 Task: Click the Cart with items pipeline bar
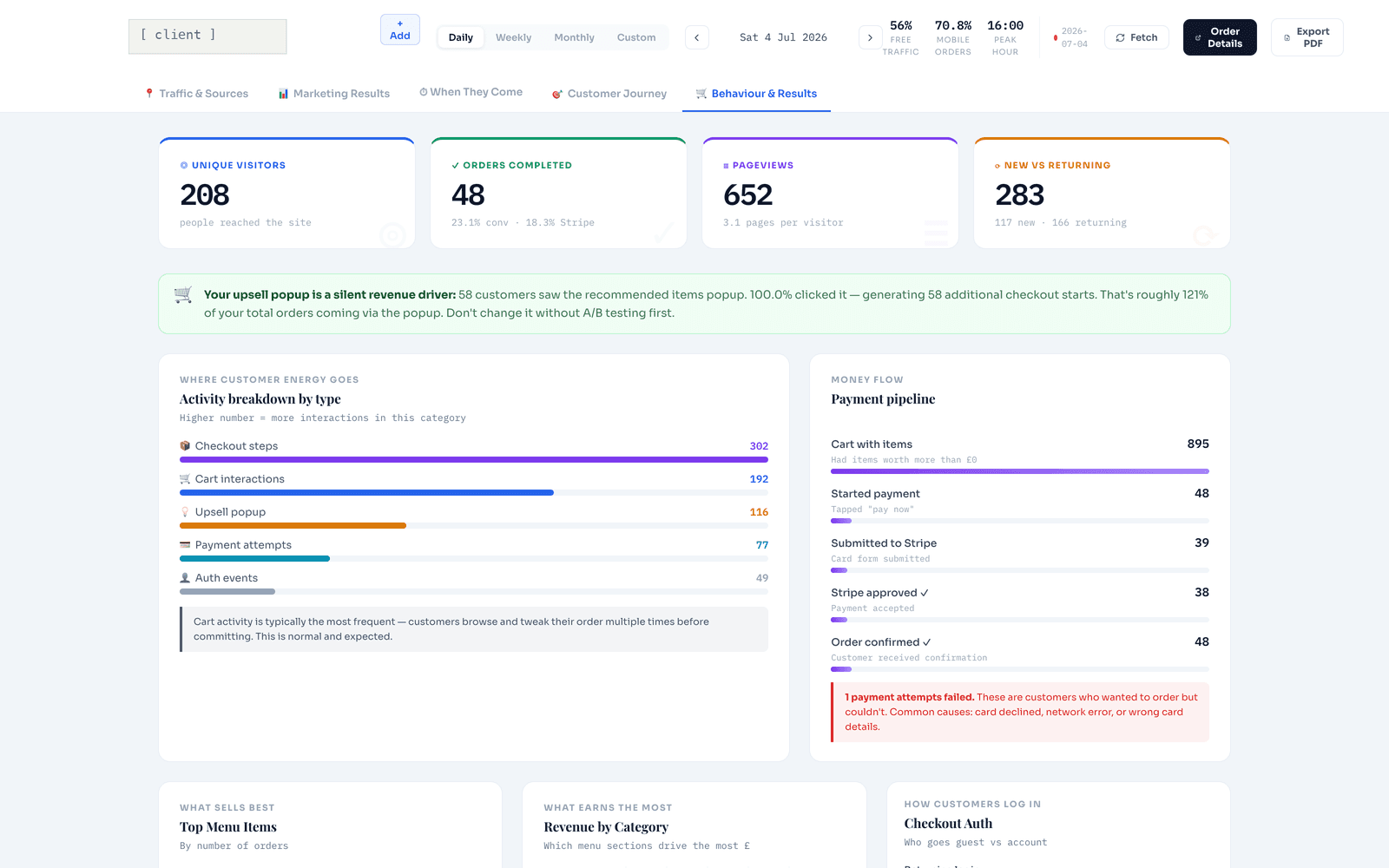pos(1020,471)
